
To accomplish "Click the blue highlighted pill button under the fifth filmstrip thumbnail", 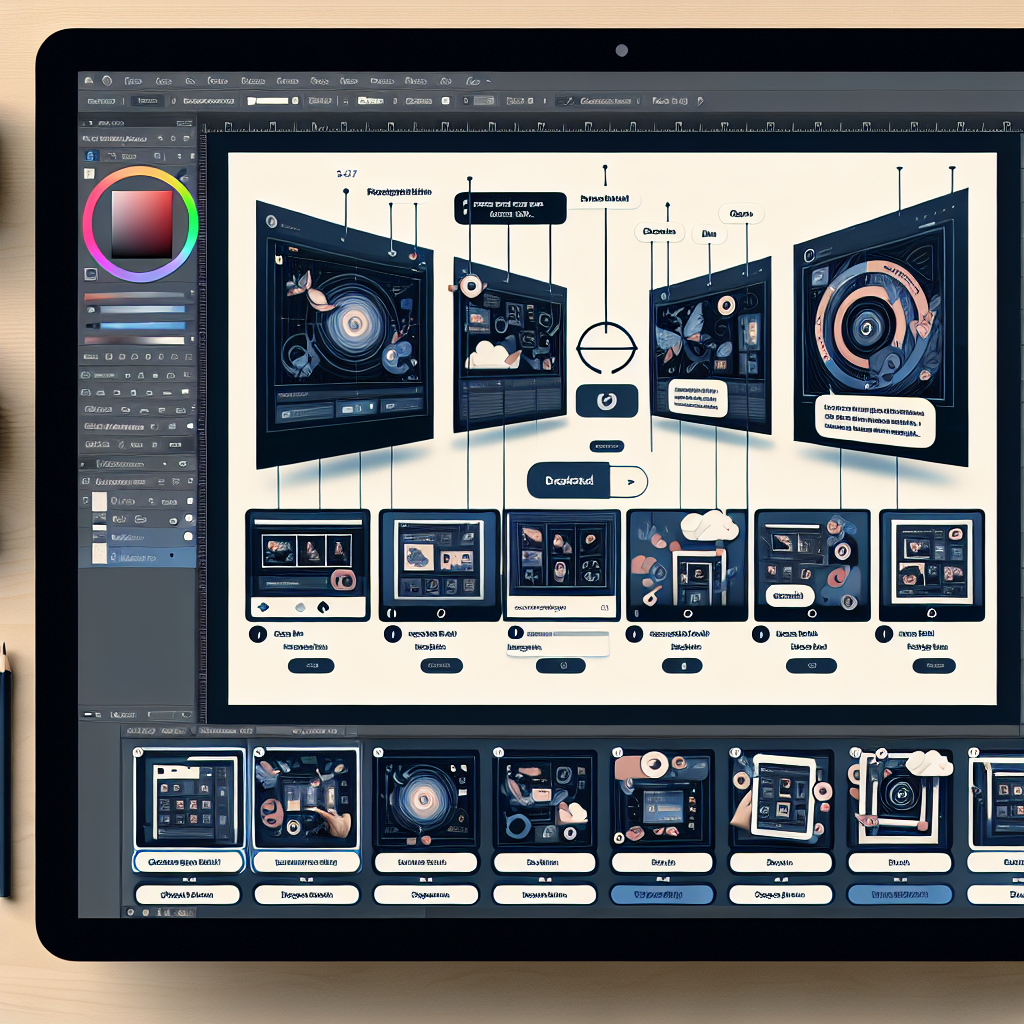I will (x=662, y=894).
